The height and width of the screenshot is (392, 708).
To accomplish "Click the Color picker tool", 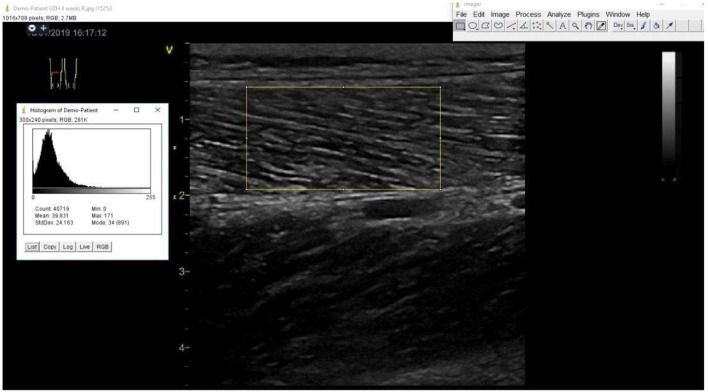I will click(x=601, y=26).
